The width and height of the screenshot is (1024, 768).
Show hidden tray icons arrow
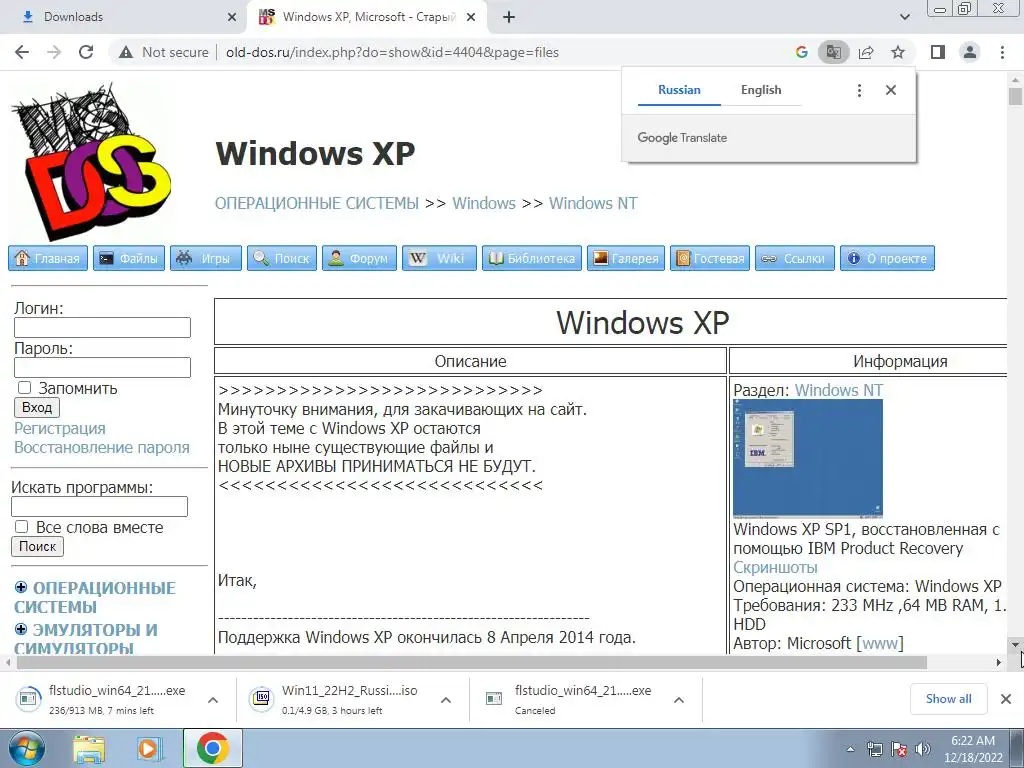pyautogui.click(x=850, y=749)
